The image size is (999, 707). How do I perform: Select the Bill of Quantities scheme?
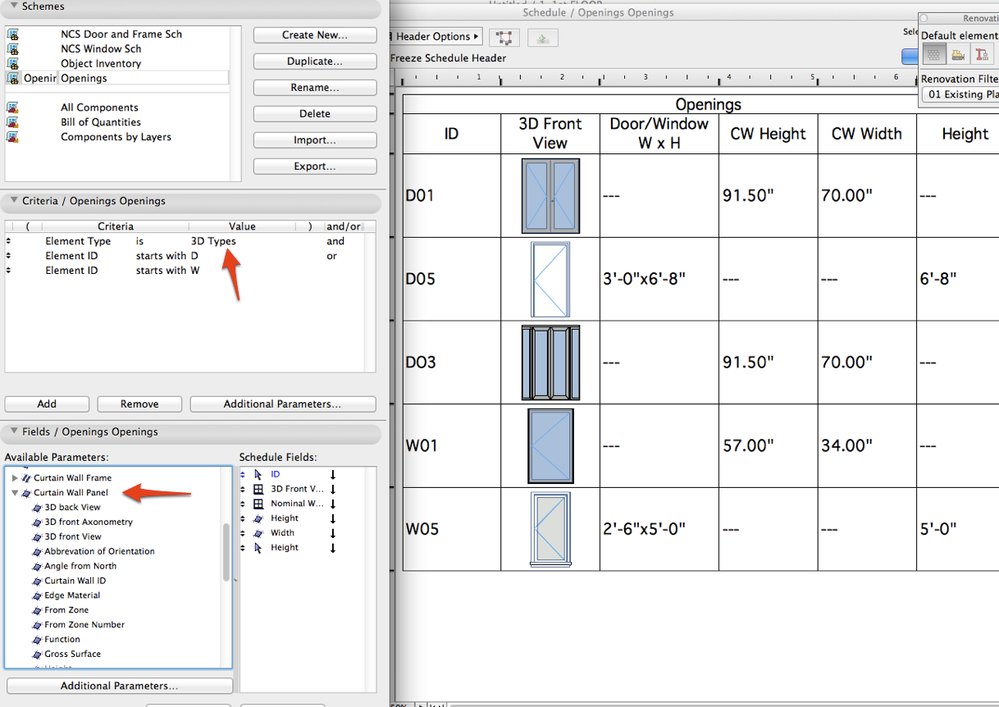pos(101,122)
